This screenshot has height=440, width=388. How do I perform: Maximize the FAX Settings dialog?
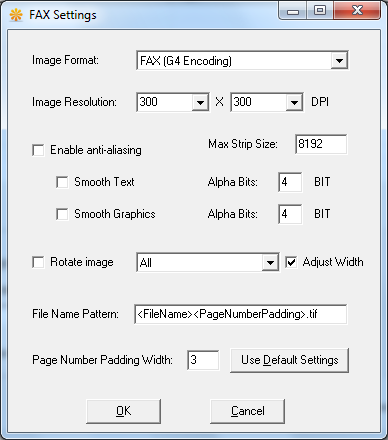[x=320, y=11]
